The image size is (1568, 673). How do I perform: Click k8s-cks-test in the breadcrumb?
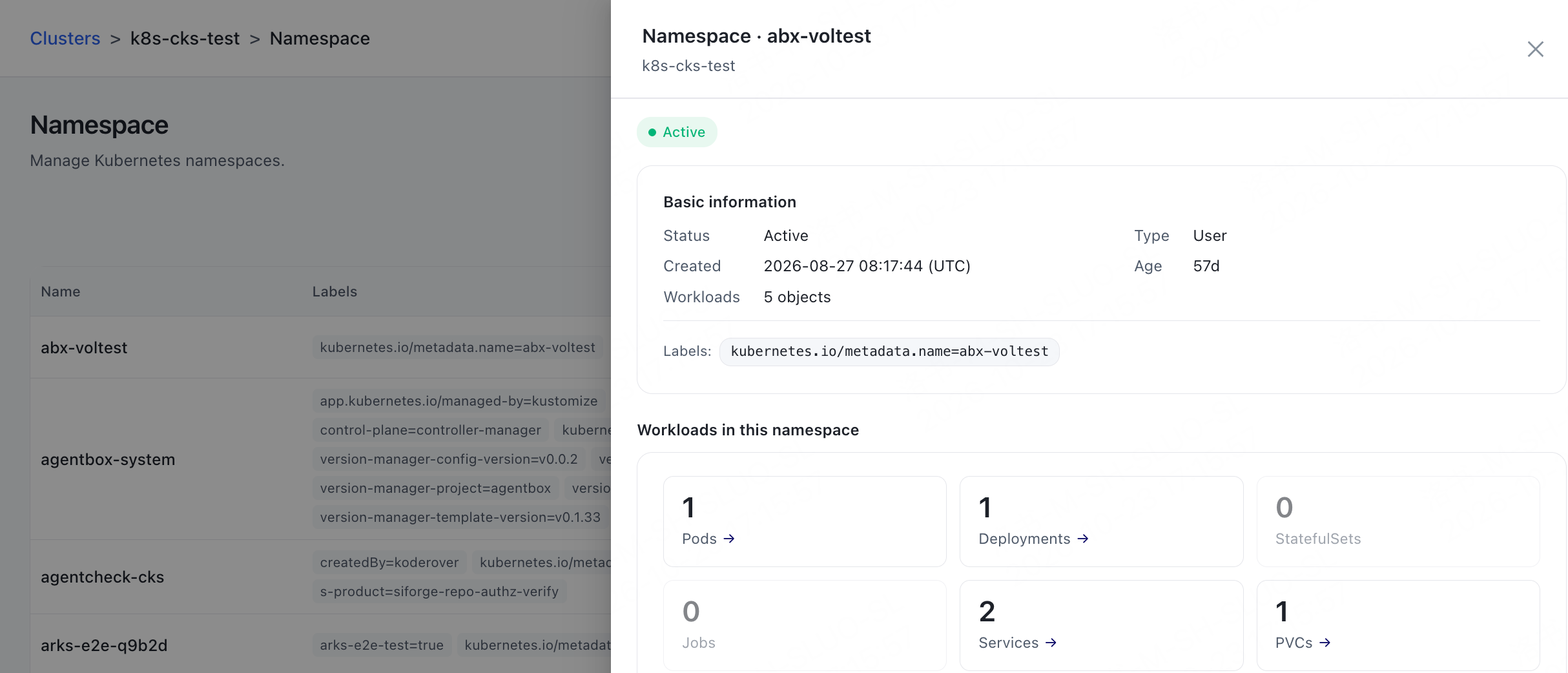tap(185, 39)
